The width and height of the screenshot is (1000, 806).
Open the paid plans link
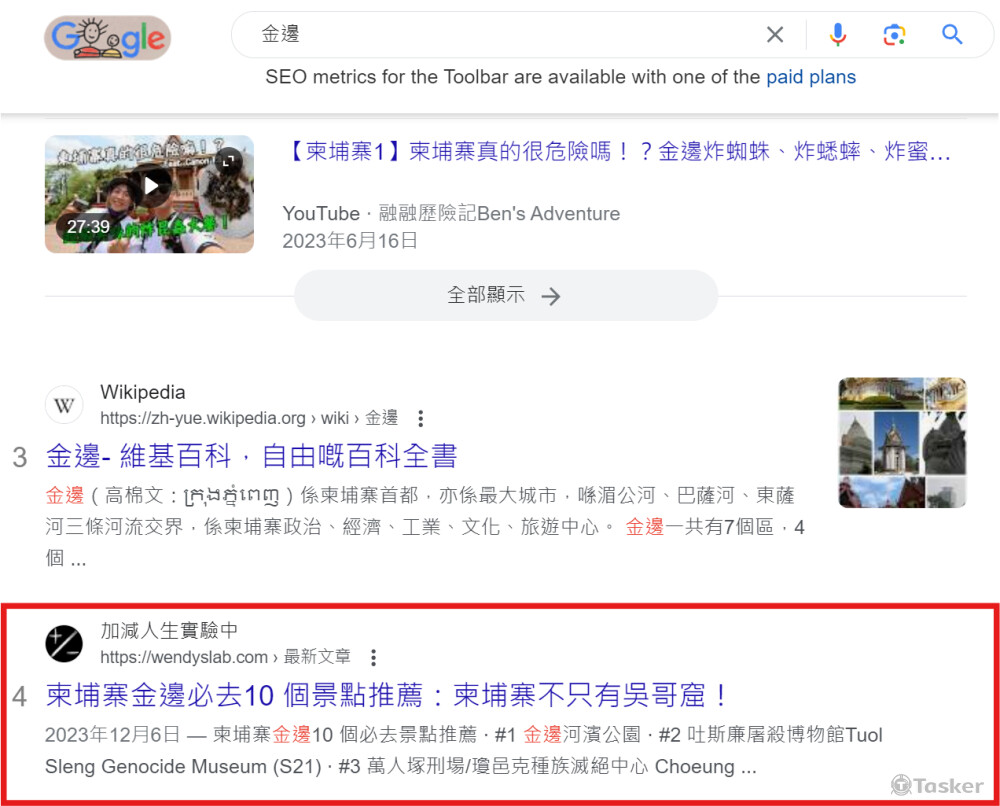point(811,77)
